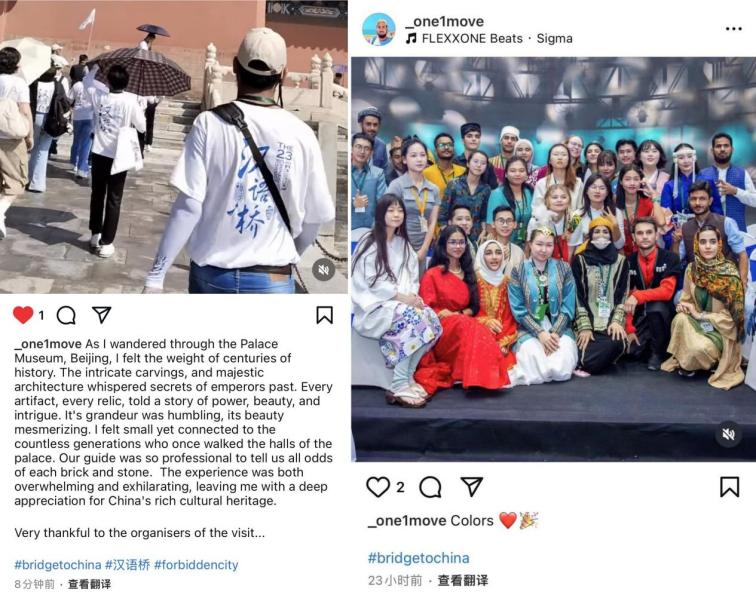Open the #汉语桥 hashtag
This screenshot has width=756, height=592.
click(128, 565)
